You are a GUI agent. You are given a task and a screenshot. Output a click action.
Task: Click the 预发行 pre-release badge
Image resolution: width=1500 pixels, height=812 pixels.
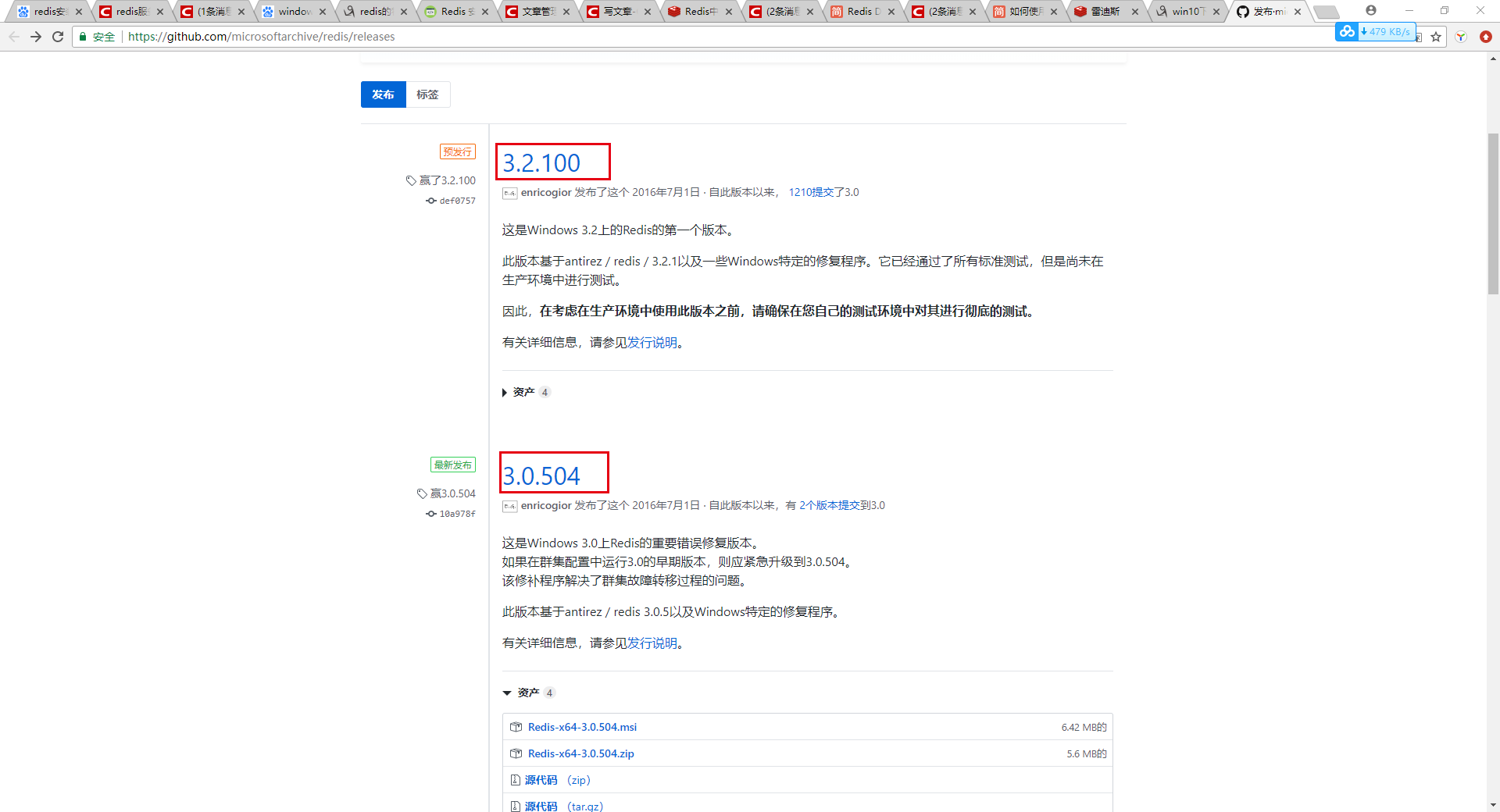(458, 151)
